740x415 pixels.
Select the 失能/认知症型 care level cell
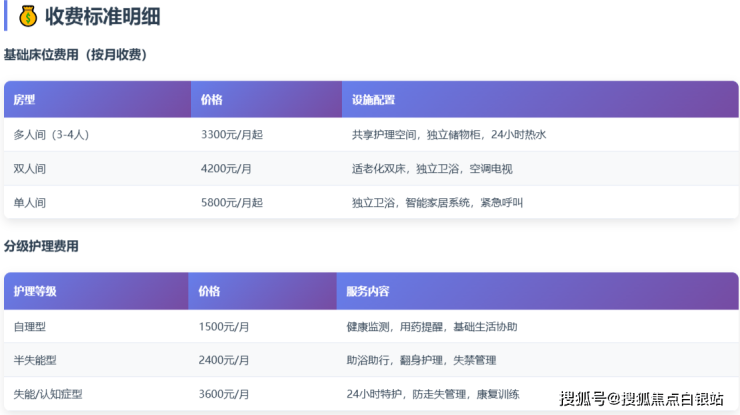click(x=47, y=394)
